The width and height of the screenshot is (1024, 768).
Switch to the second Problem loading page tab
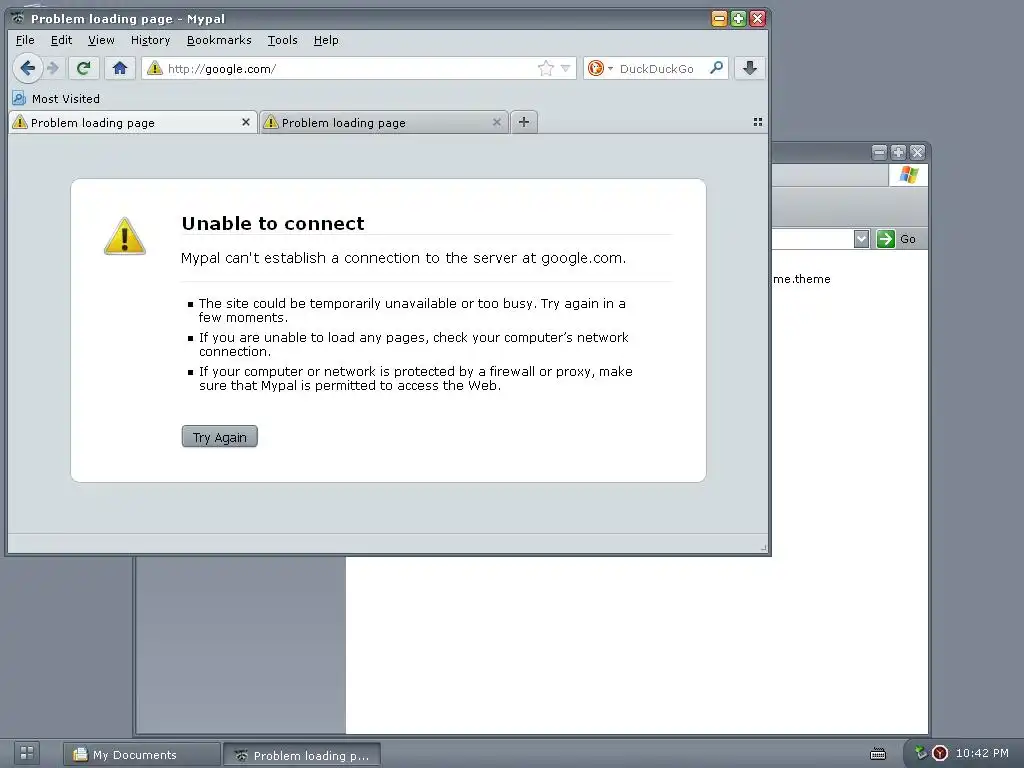pos(383,122)
